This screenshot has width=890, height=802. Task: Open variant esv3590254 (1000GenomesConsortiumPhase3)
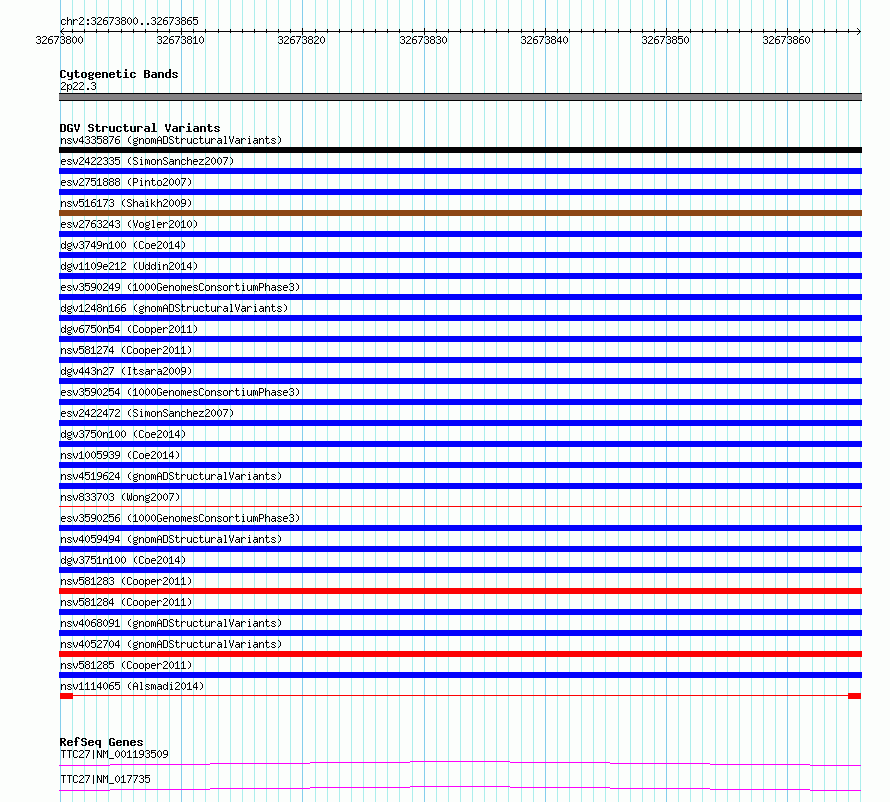[x=180, y=392]
